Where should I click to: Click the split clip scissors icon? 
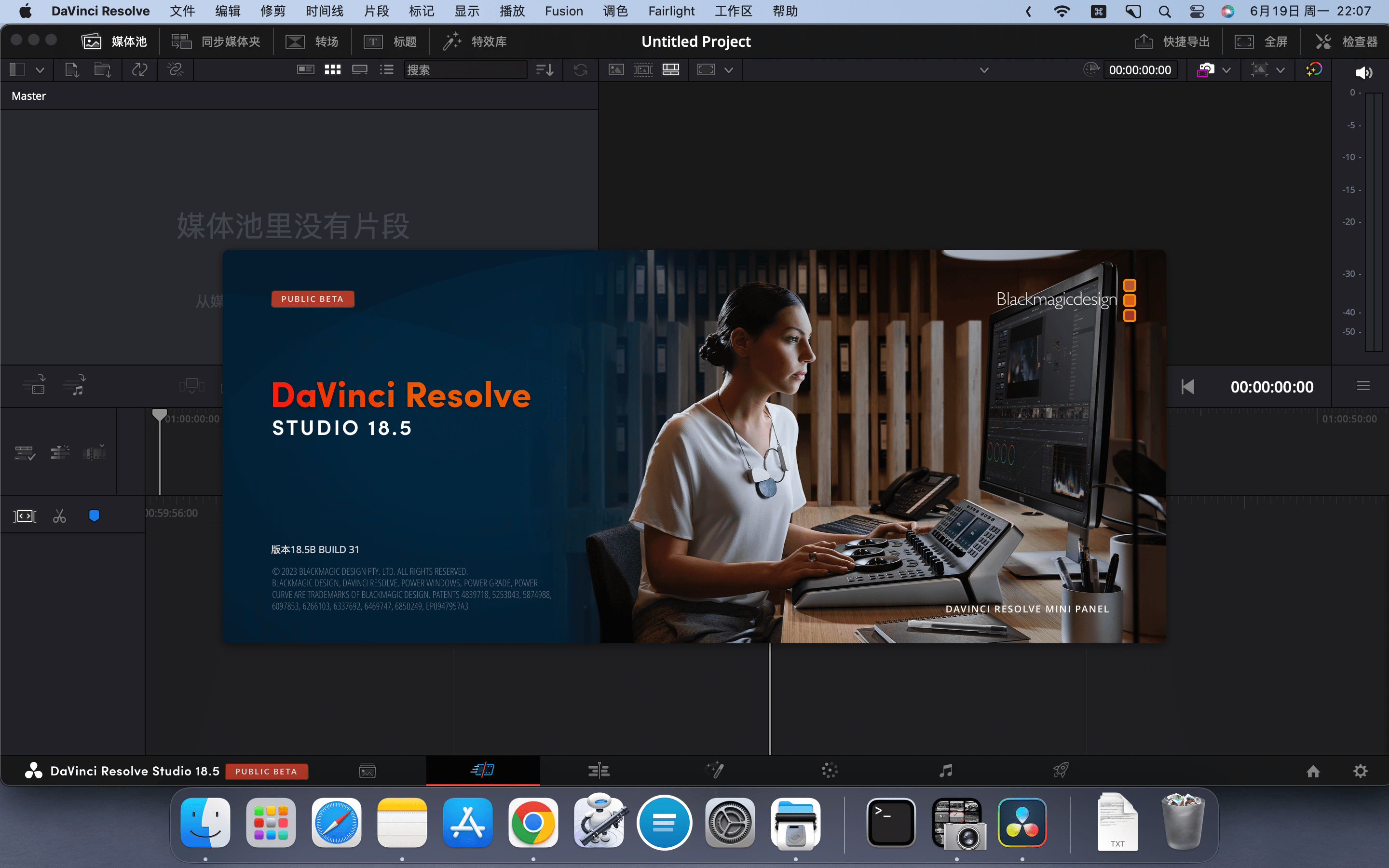(60, 516)
